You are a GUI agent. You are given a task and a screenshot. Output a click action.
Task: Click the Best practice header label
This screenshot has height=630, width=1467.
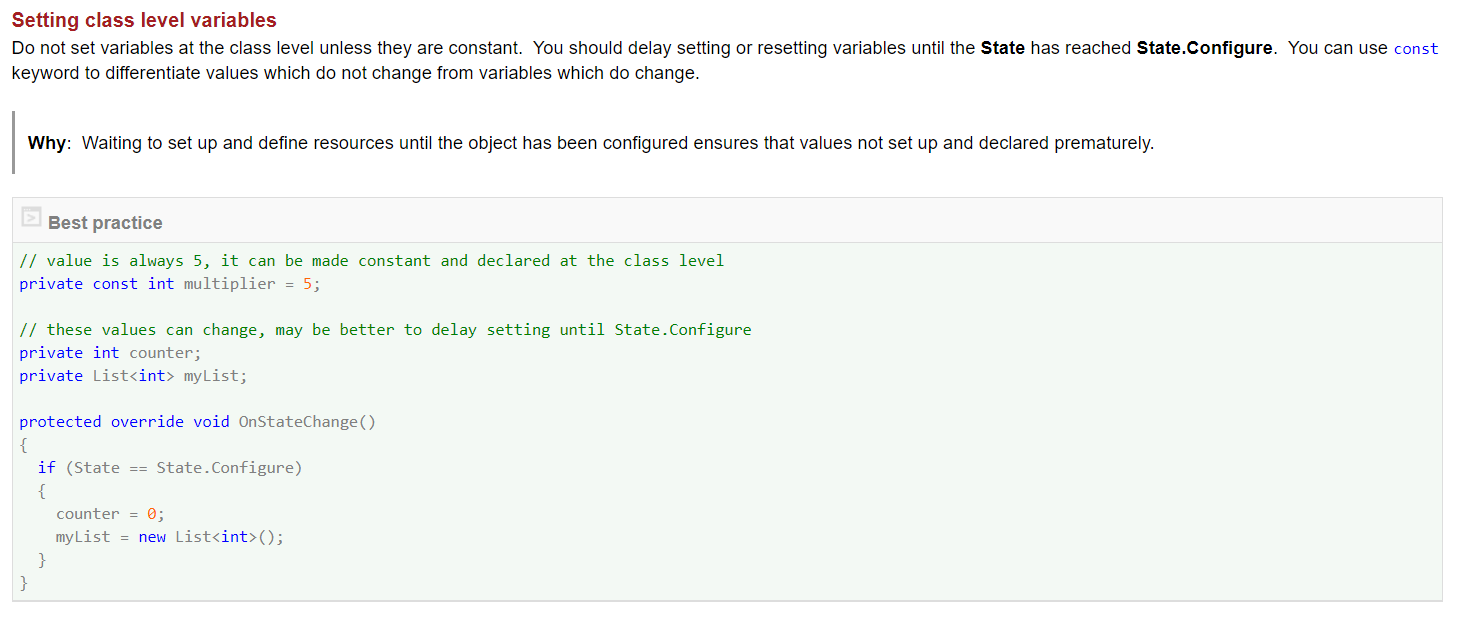click(105, 223)
